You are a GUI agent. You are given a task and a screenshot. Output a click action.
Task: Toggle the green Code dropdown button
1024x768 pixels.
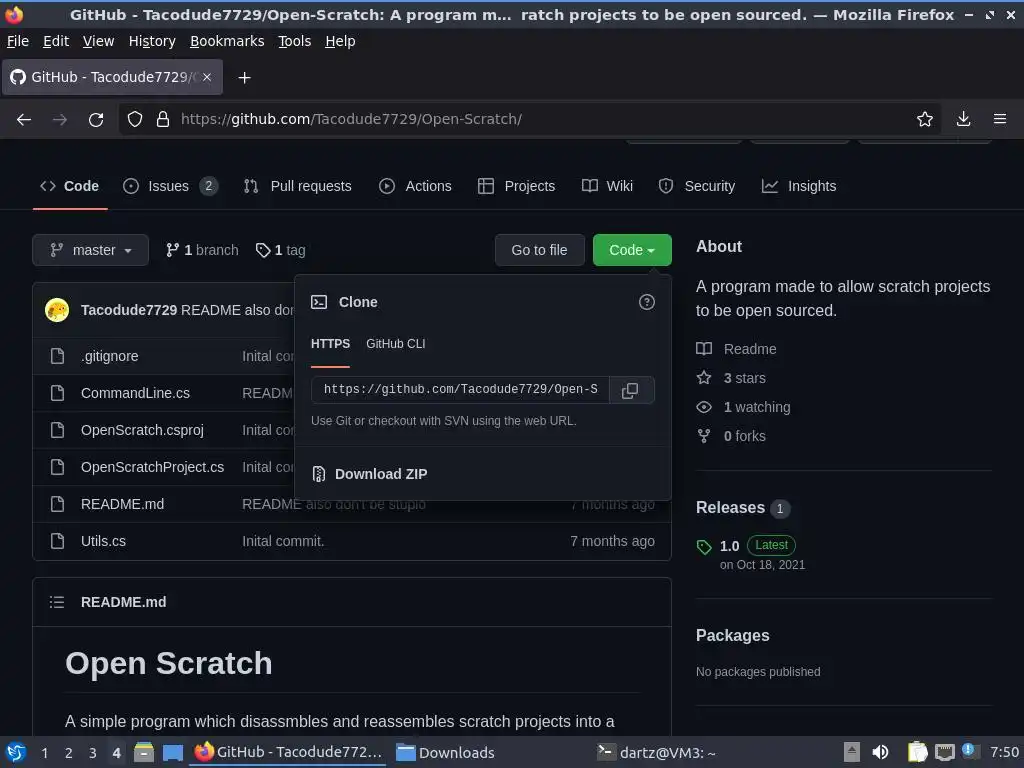(632, 251)
